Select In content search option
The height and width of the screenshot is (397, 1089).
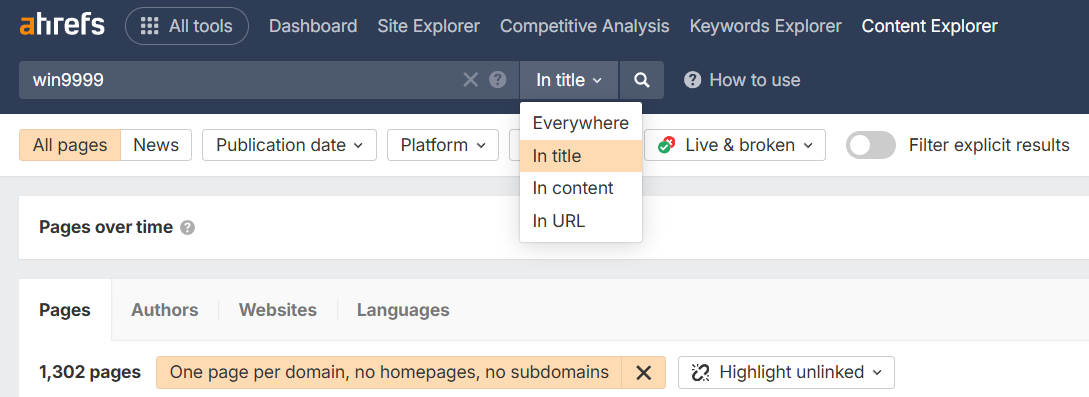581,188
